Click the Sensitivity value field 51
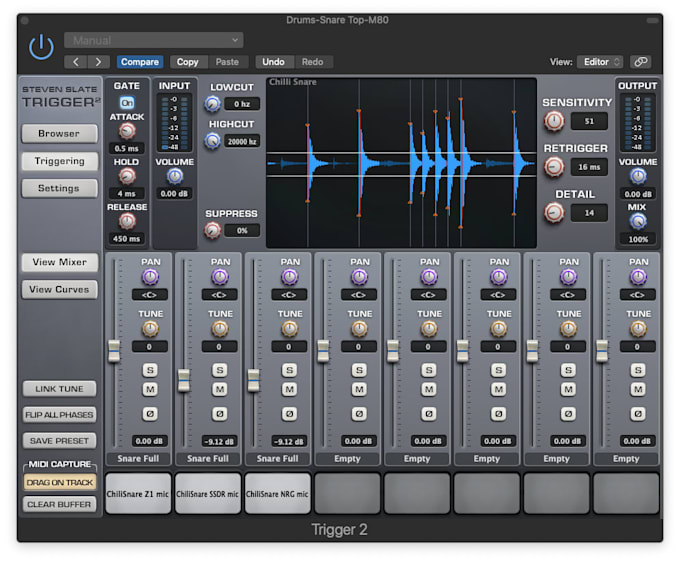The image size is (680, 562). point(589,121)
